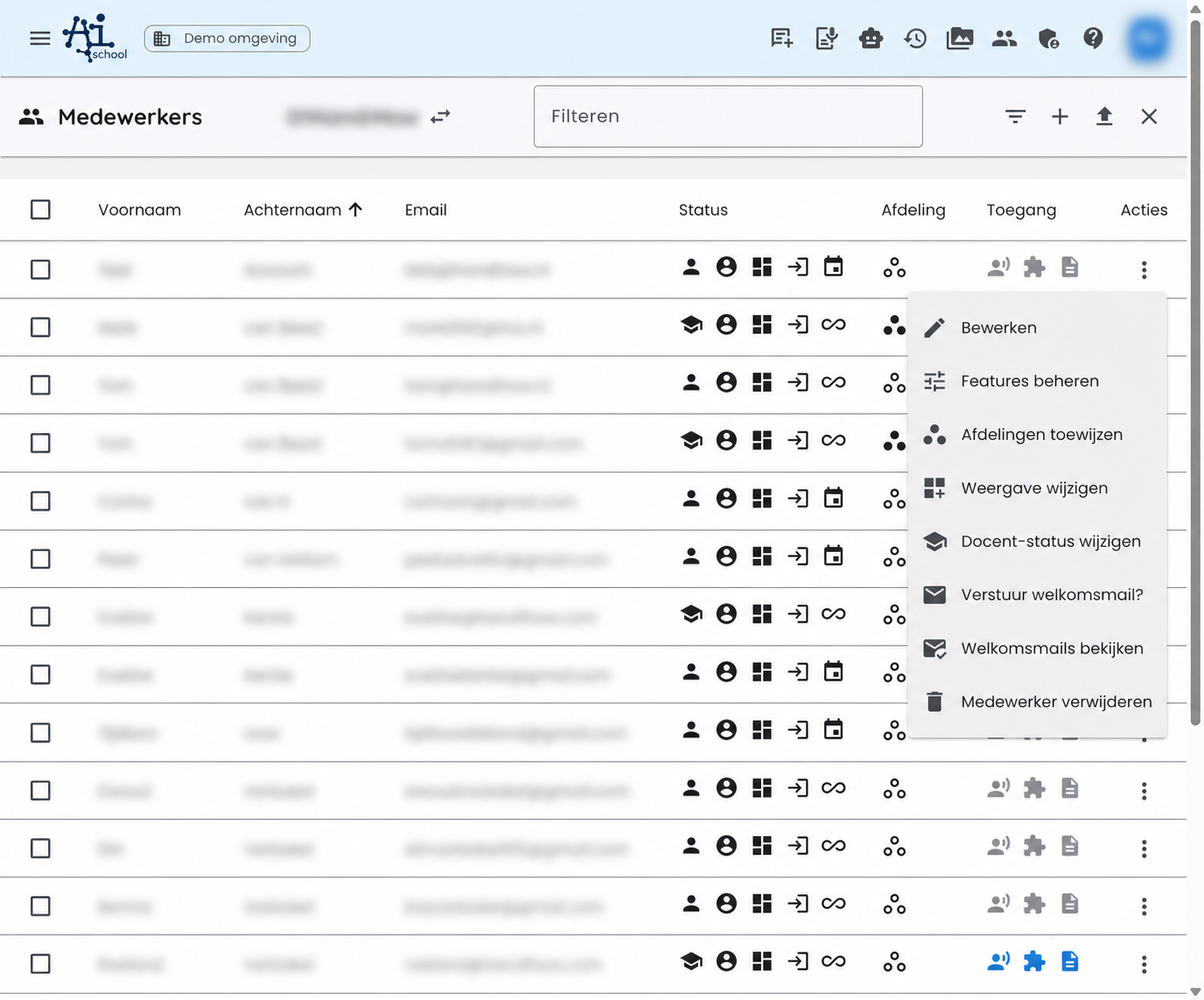1204x1000 pixels.
Task: Choose Verstuur welkomsmail? menu entry
Action: 1037,595
